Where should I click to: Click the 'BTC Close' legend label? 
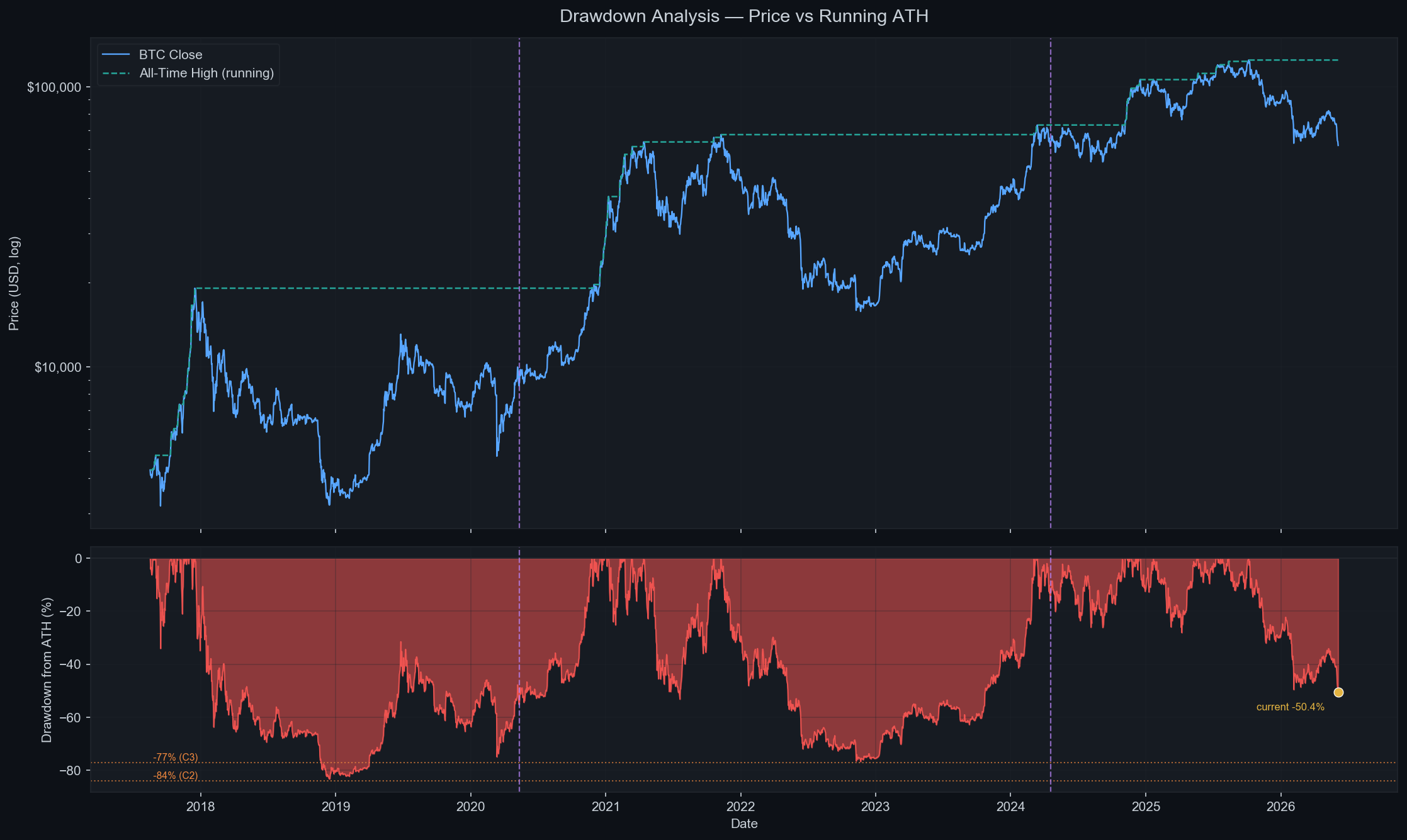pos(171,55)
